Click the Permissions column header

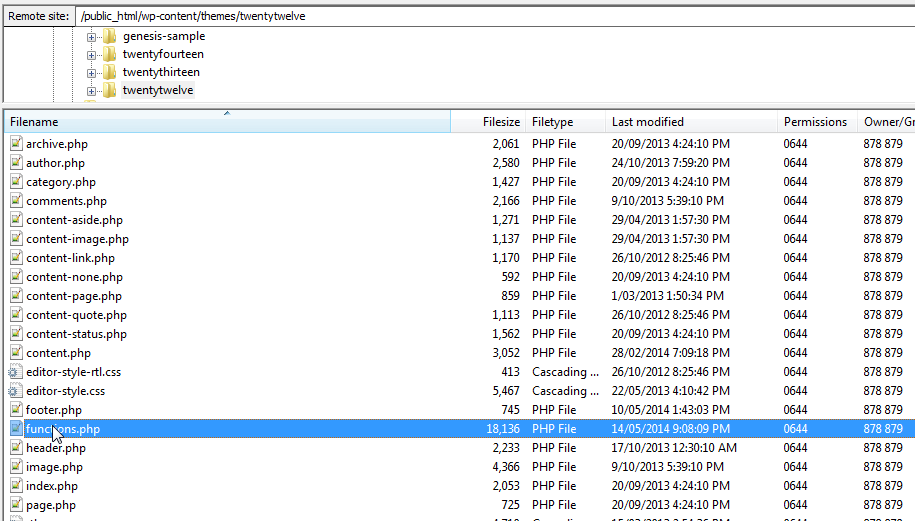click(x=815, y=122)
